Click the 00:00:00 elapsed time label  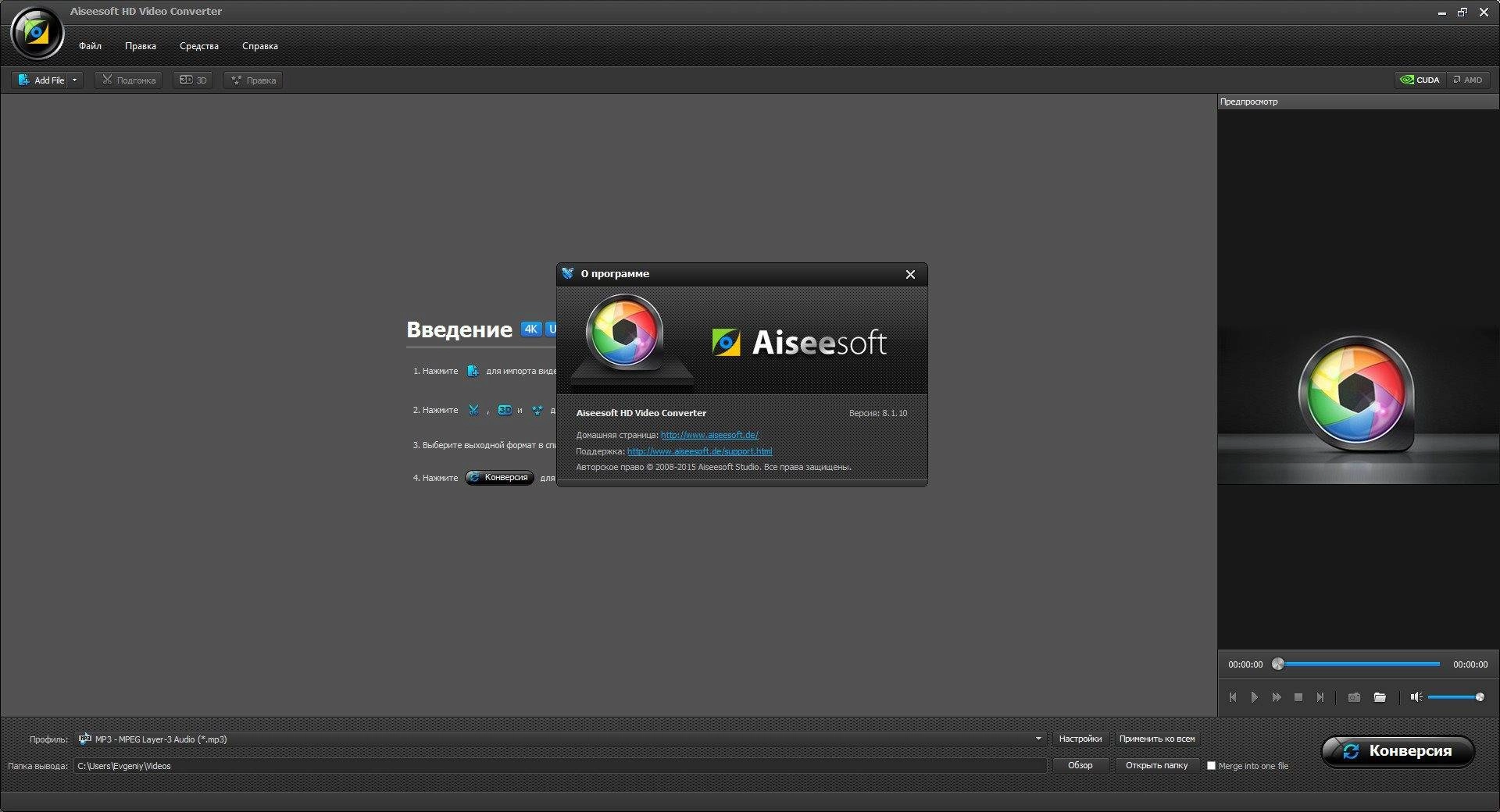point(1245,664)
